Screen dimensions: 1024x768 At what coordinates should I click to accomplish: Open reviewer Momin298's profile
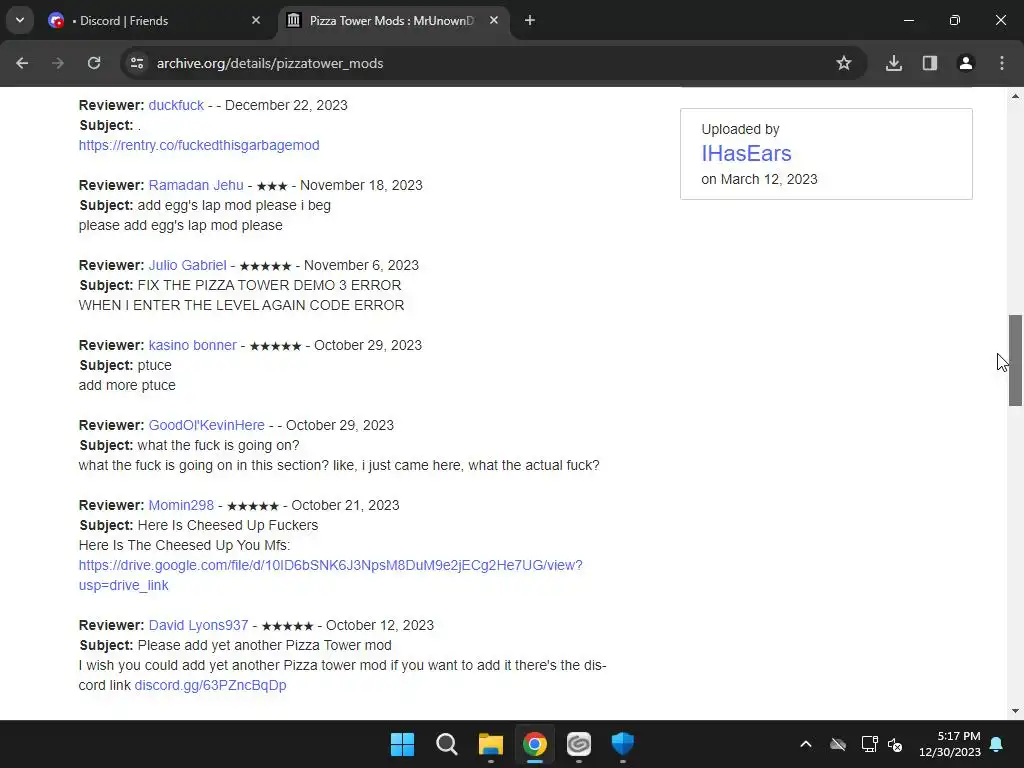click(x=181, y=505)
